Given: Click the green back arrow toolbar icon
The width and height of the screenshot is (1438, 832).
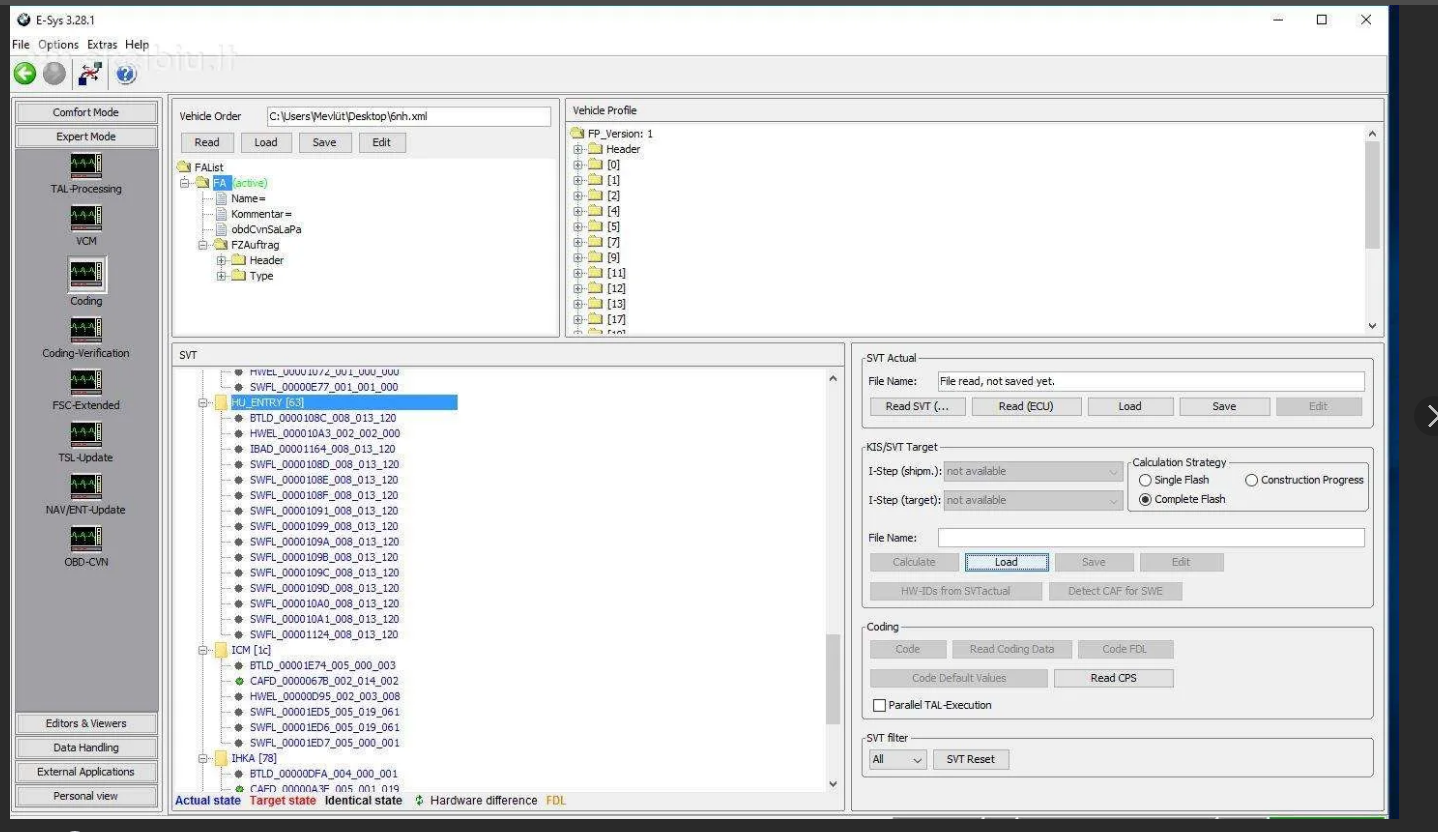Looking at the screenshot, I should pyautogui.click(x=24, y=75).
